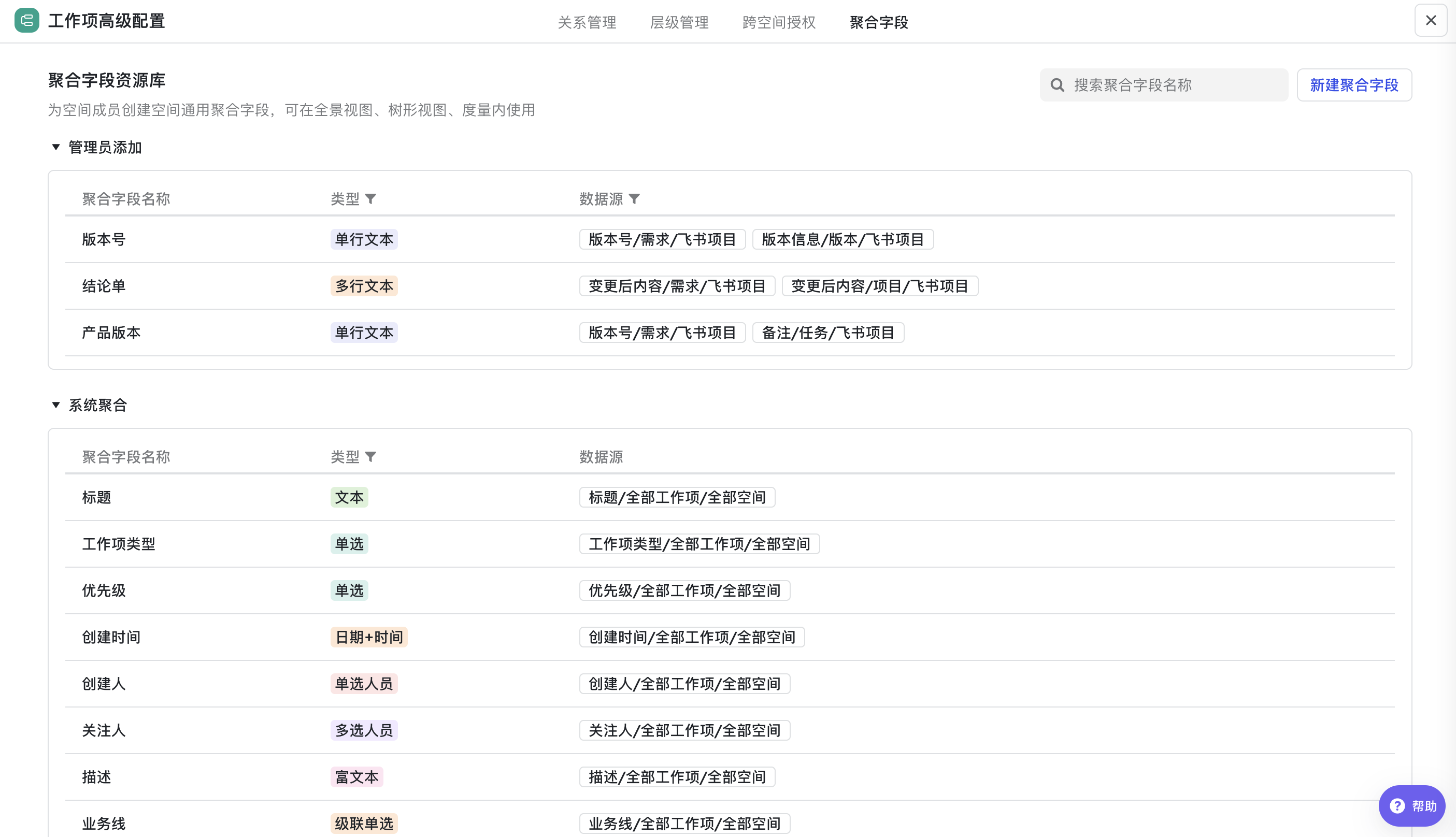Click the 单选 type tag for 工作项类型
The image size is (1456, 837).
pos(350,544)
